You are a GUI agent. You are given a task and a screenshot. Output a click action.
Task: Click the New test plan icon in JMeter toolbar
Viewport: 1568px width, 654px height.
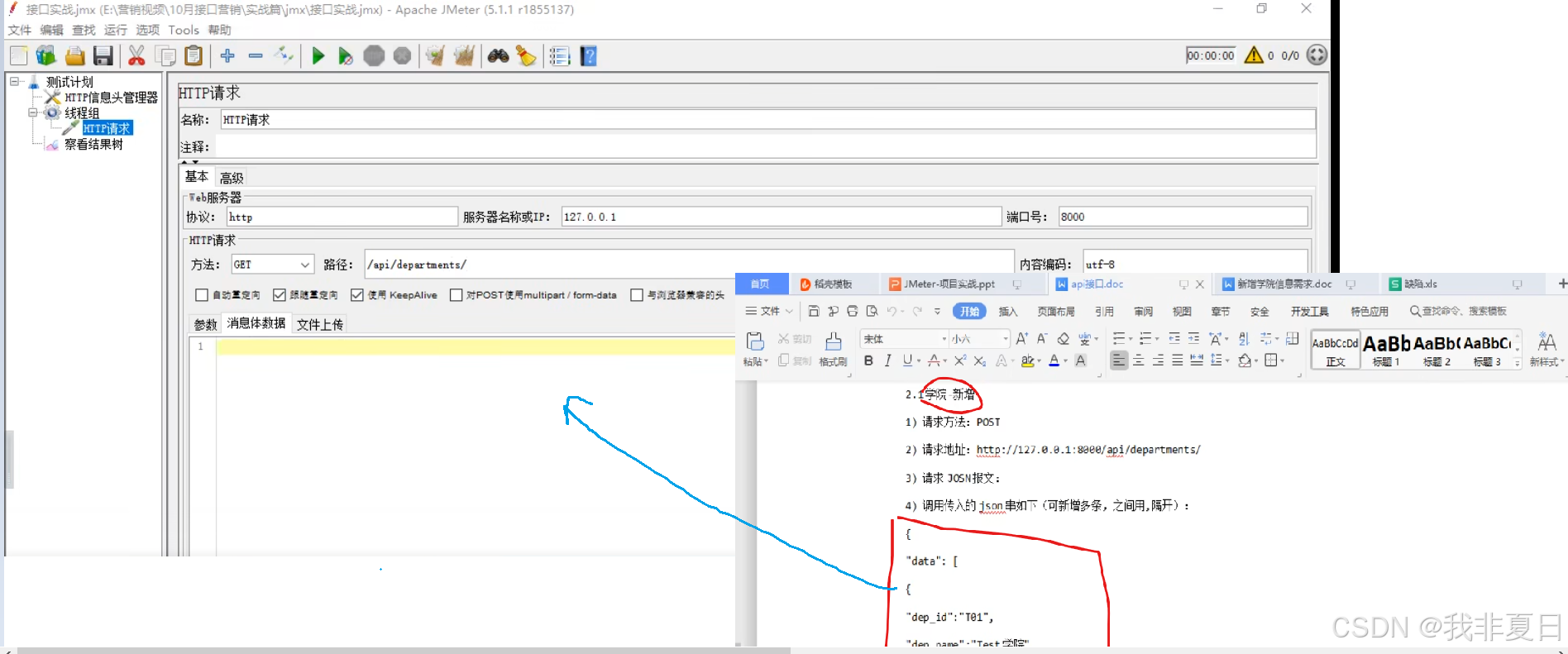tap(19, 55)
